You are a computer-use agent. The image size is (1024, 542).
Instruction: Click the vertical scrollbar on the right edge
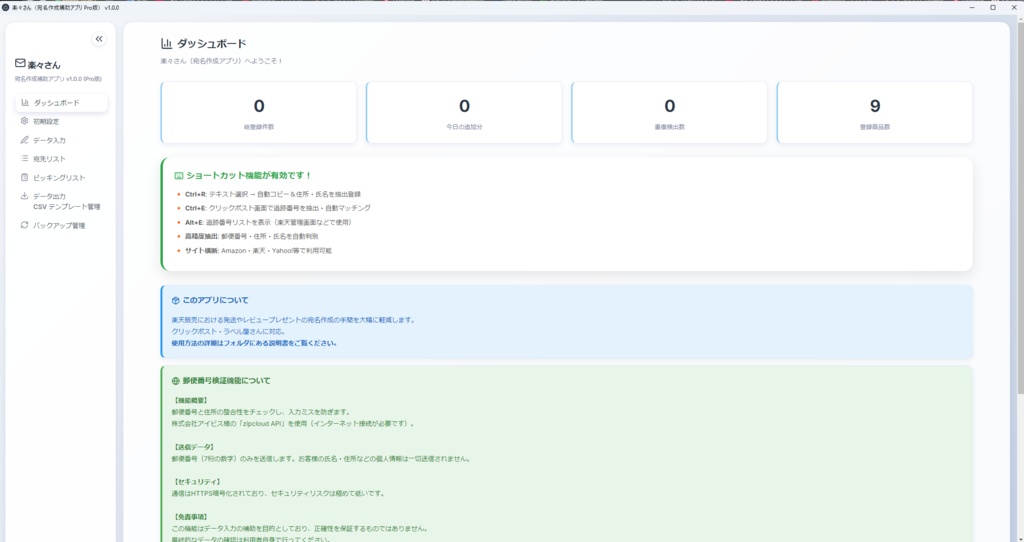click(x=1020, y=208)
